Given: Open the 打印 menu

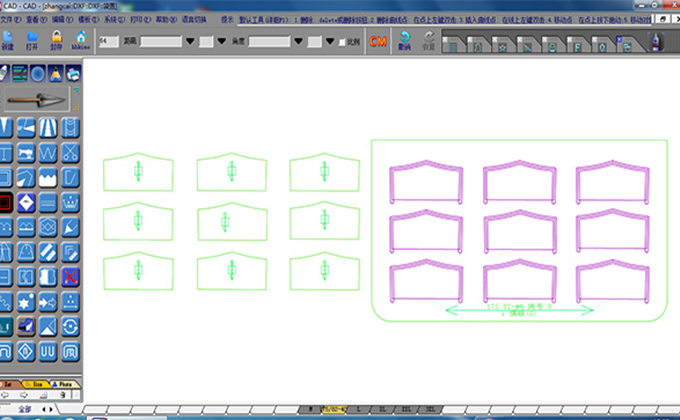Looking at the screenshot, I should 141,20.
